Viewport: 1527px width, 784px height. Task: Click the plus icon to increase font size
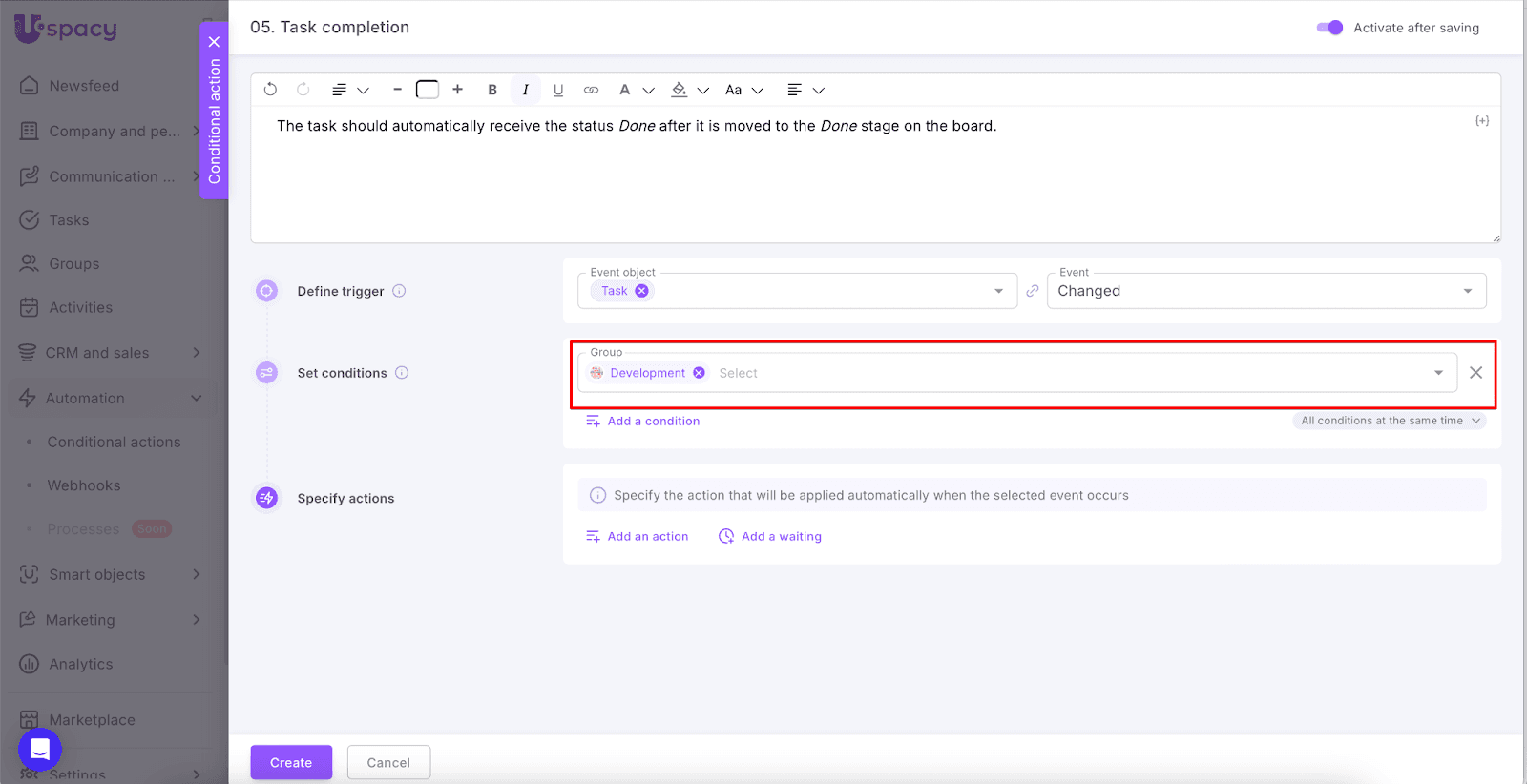458,90
